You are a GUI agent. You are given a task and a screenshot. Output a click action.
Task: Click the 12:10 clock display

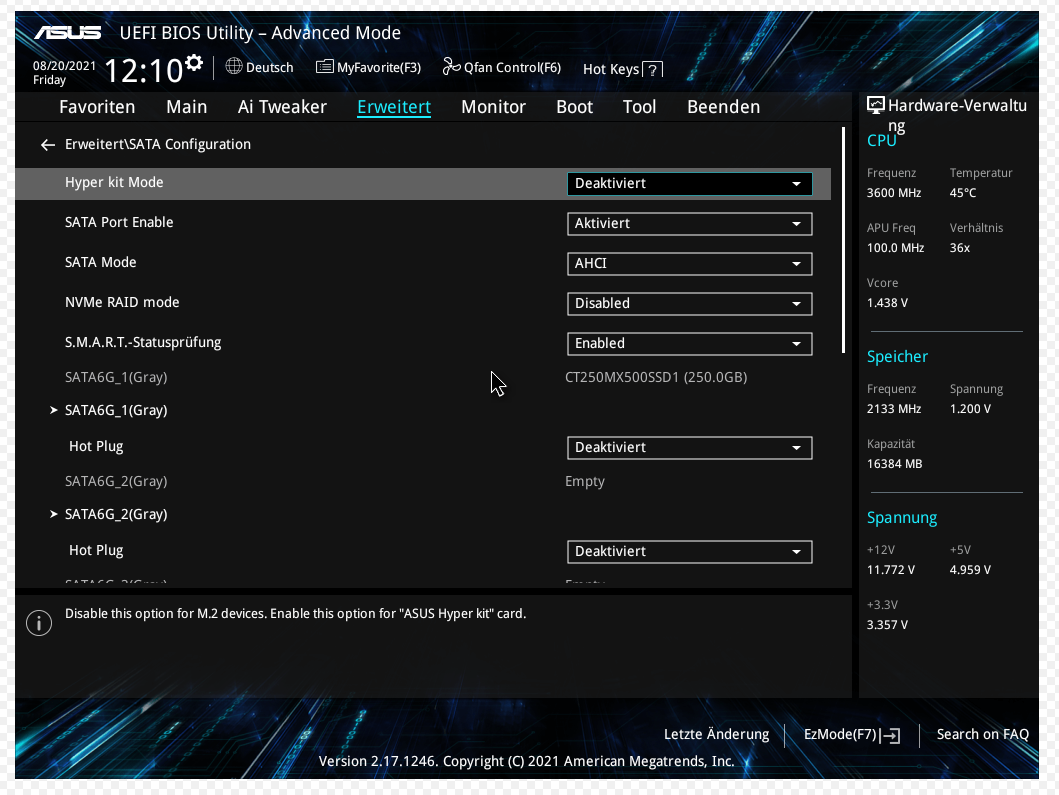[x=144, y=70]
